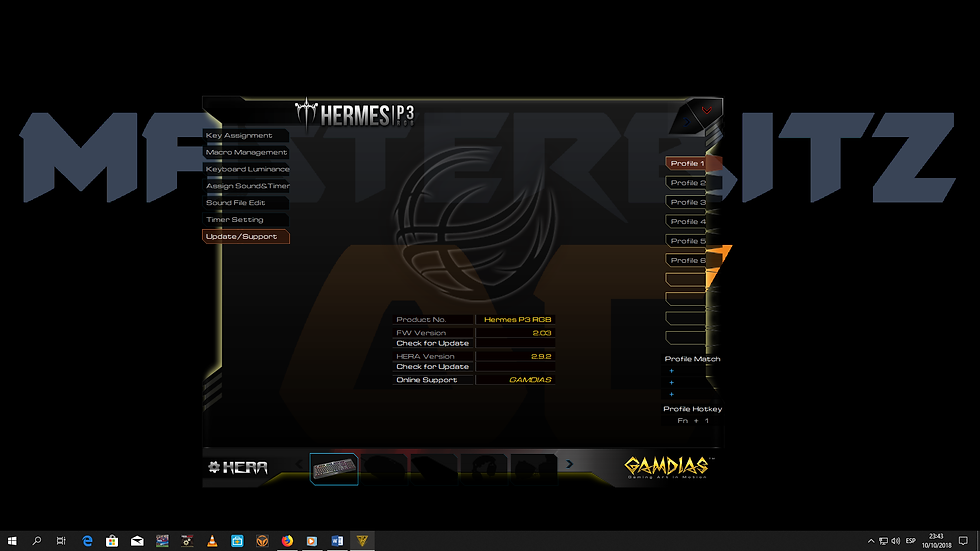Select Profile 1
980x551 pixels.
point(688,164)
